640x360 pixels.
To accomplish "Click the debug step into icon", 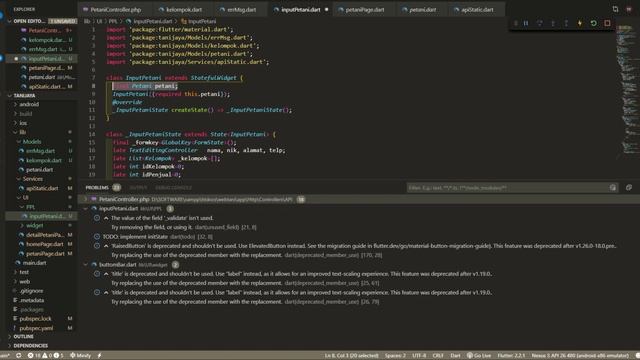I will 553,23.
